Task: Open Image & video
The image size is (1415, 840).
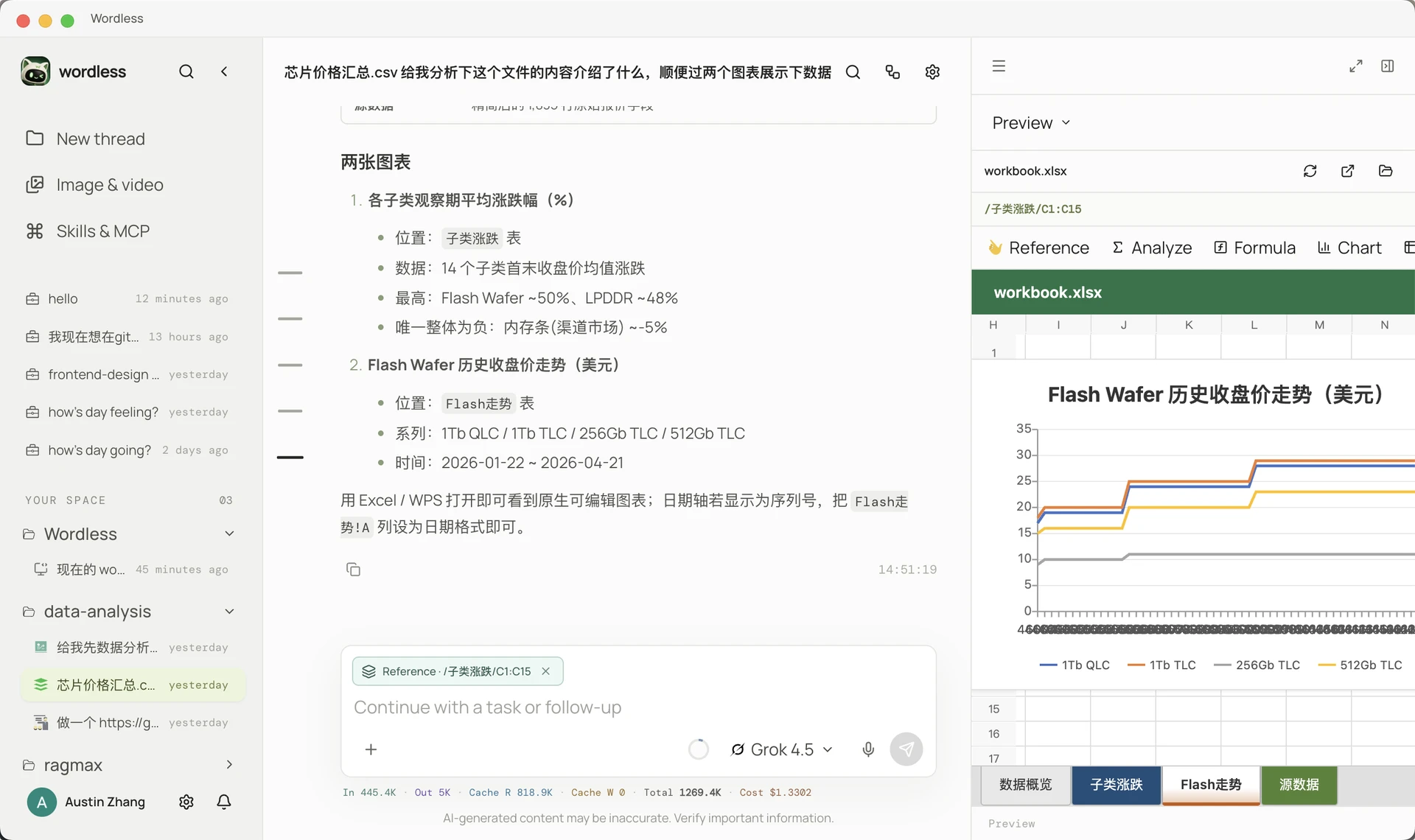Action: coord(94,185)
